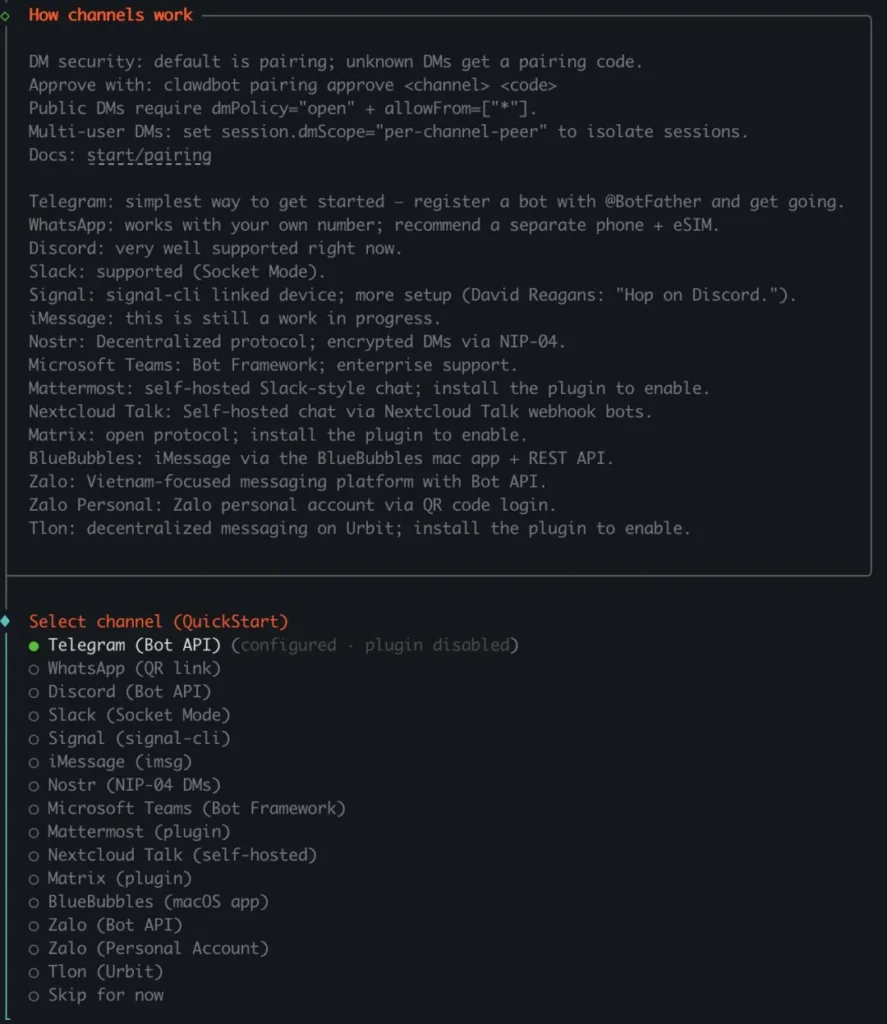Select Discord (Bot API) channel
The width and height of the screenshot is (887, 1024).
click(x=129, y=691)
